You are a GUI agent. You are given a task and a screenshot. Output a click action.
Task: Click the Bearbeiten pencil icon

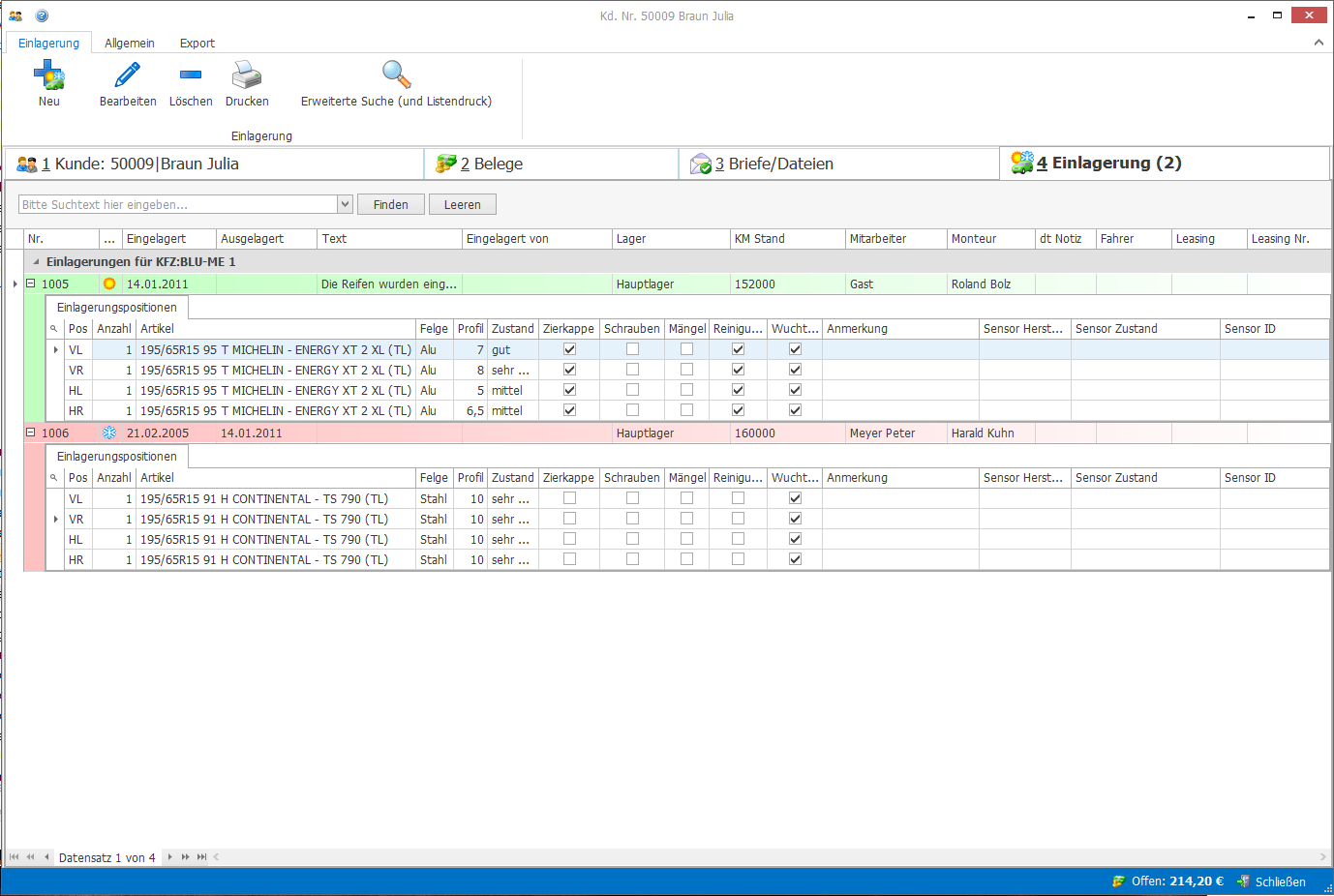click(128, 75)
